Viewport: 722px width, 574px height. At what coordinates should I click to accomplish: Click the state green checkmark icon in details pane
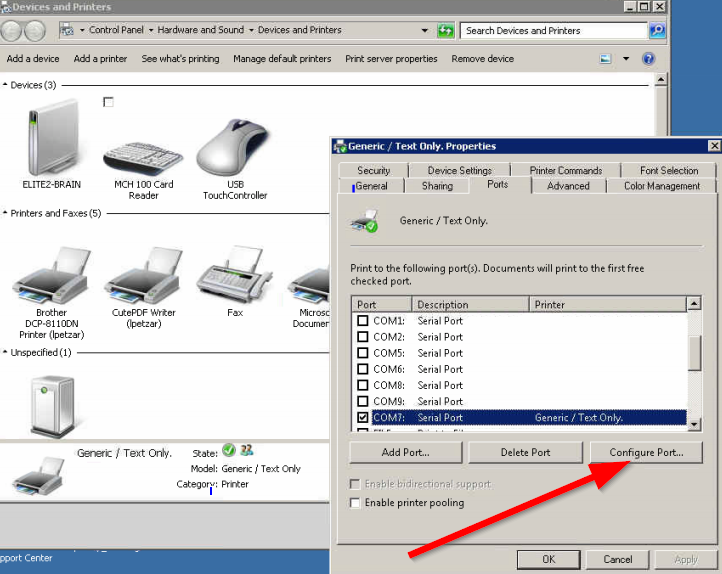pyautogui.click(x=228, y=450)
